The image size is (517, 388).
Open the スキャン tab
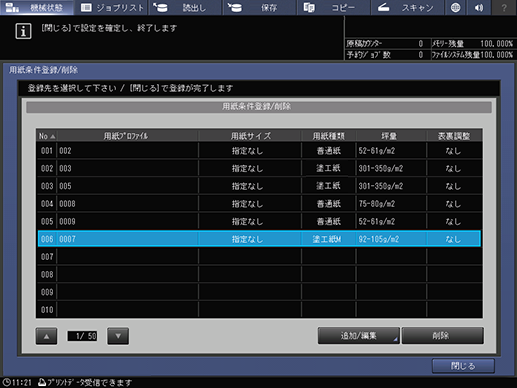[x=408, y=7]
